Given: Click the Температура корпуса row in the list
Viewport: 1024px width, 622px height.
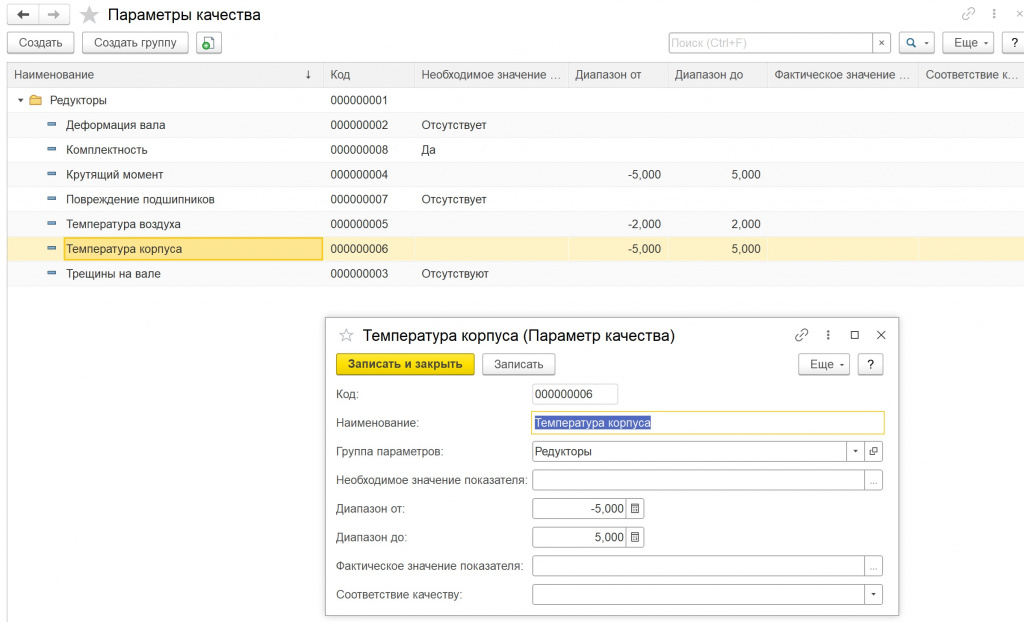Looking at the screenshot, I should point(515,249).
